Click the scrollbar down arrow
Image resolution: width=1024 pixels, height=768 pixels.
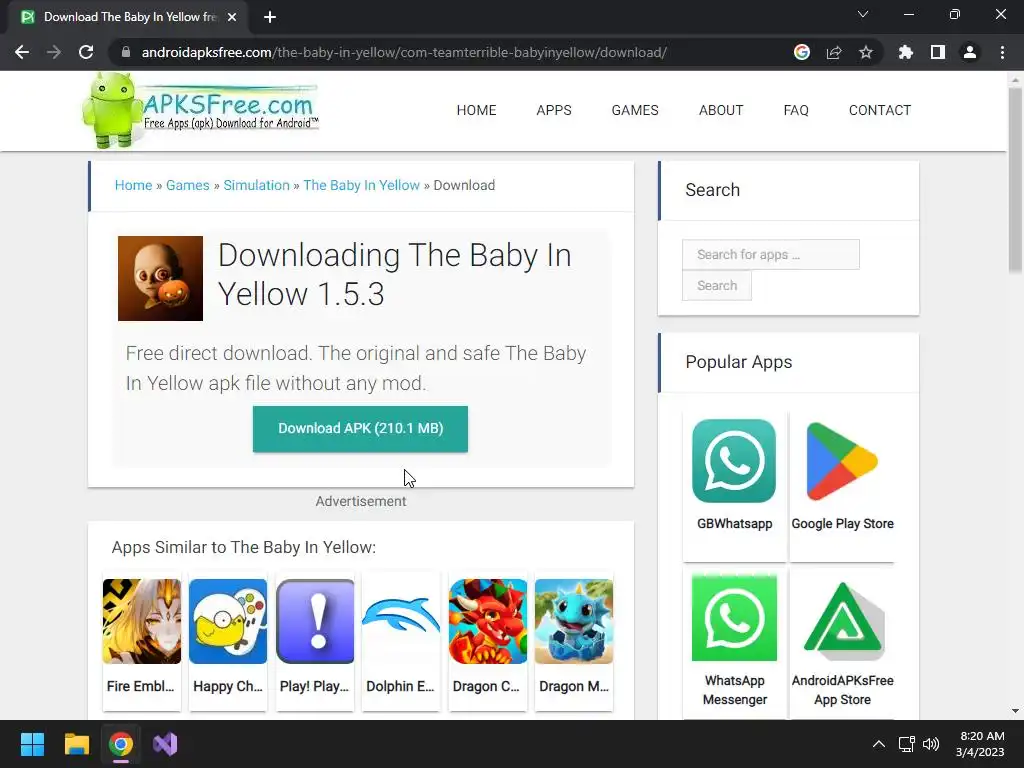pyautogui.click(x=1015, y=711)
